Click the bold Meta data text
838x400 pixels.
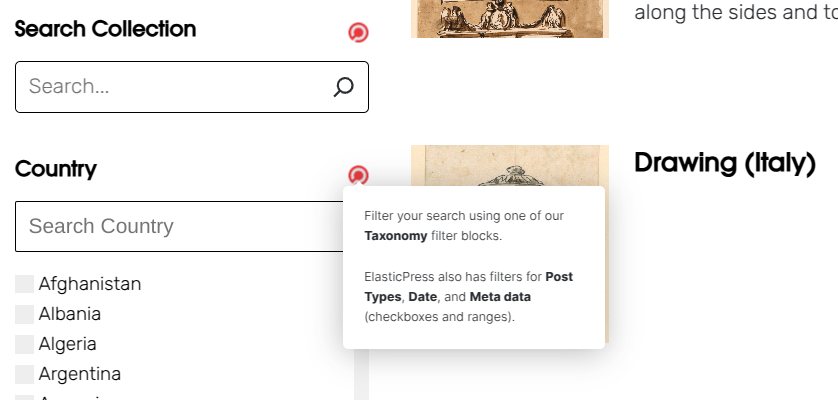(500, 296)
